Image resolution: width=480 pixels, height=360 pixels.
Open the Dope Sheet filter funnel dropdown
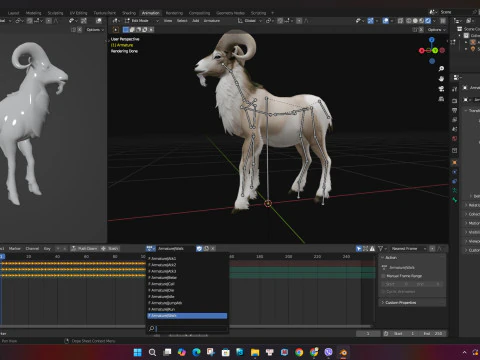[382, 248]
